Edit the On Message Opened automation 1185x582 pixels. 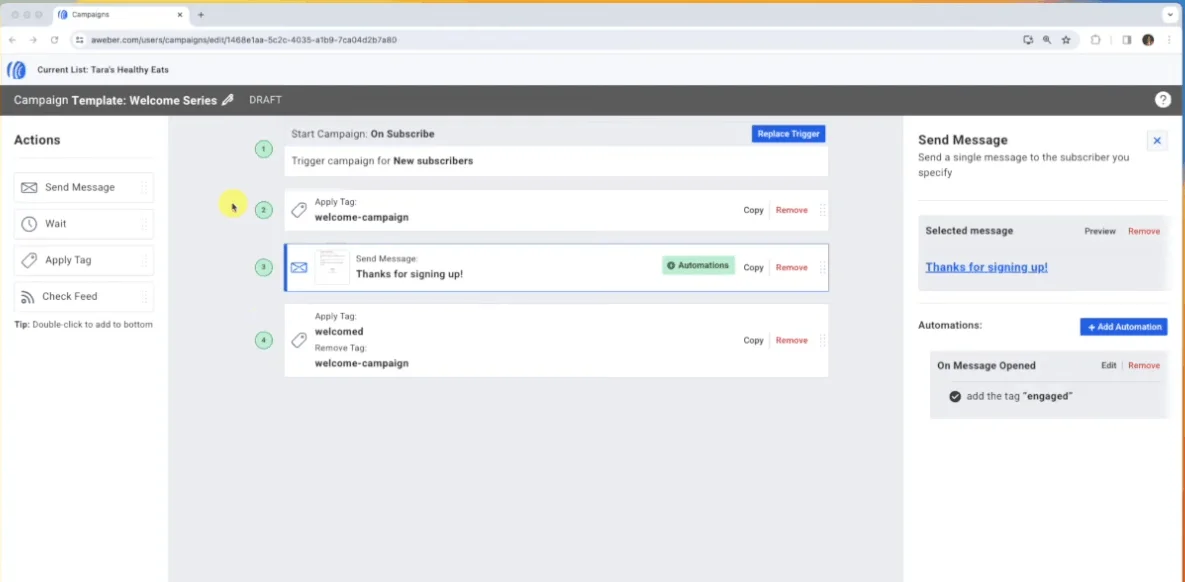[x=1108, y=365]
